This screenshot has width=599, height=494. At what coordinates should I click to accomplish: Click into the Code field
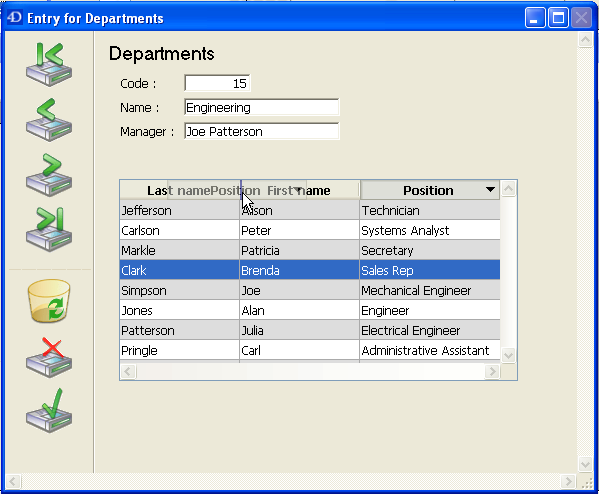click(x=217, y=83)
